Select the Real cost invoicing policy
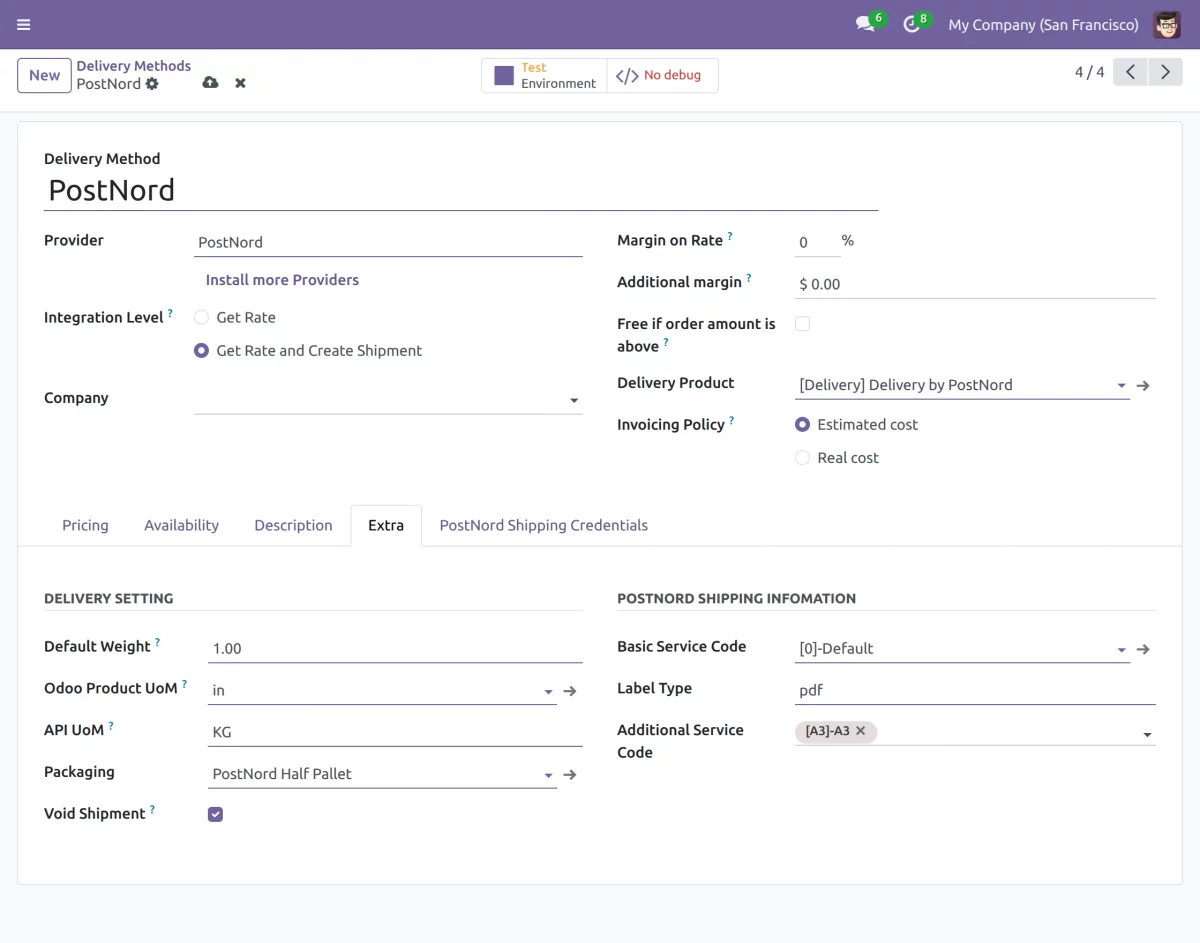 (x=802, y=458)
